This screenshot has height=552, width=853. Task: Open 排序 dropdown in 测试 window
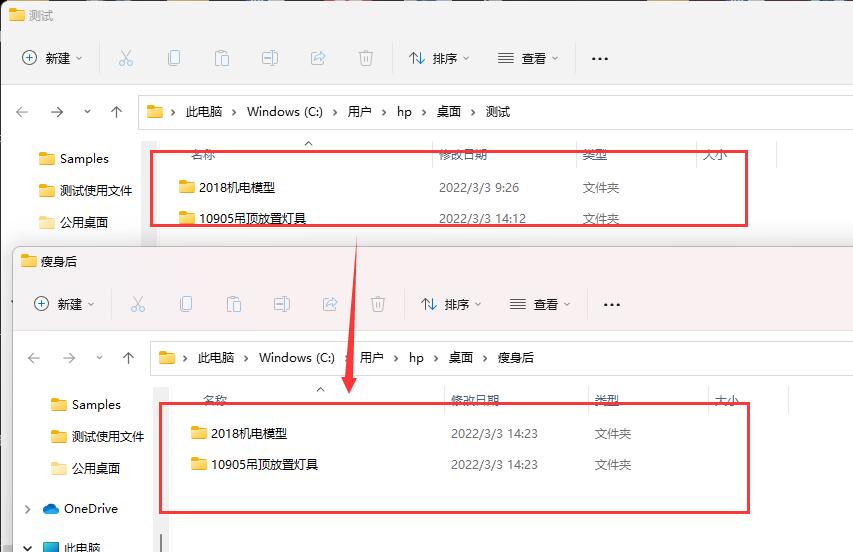pyautogui.click(x=439, y=58)
